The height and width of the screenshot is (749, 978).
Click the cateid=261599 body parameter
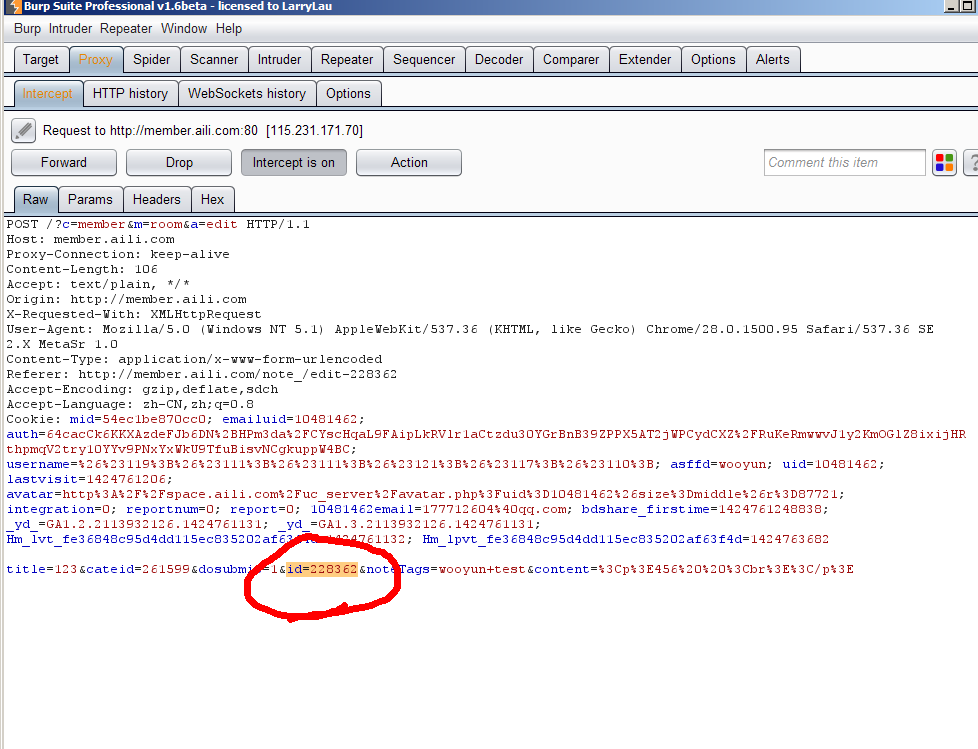click(138, 569)
